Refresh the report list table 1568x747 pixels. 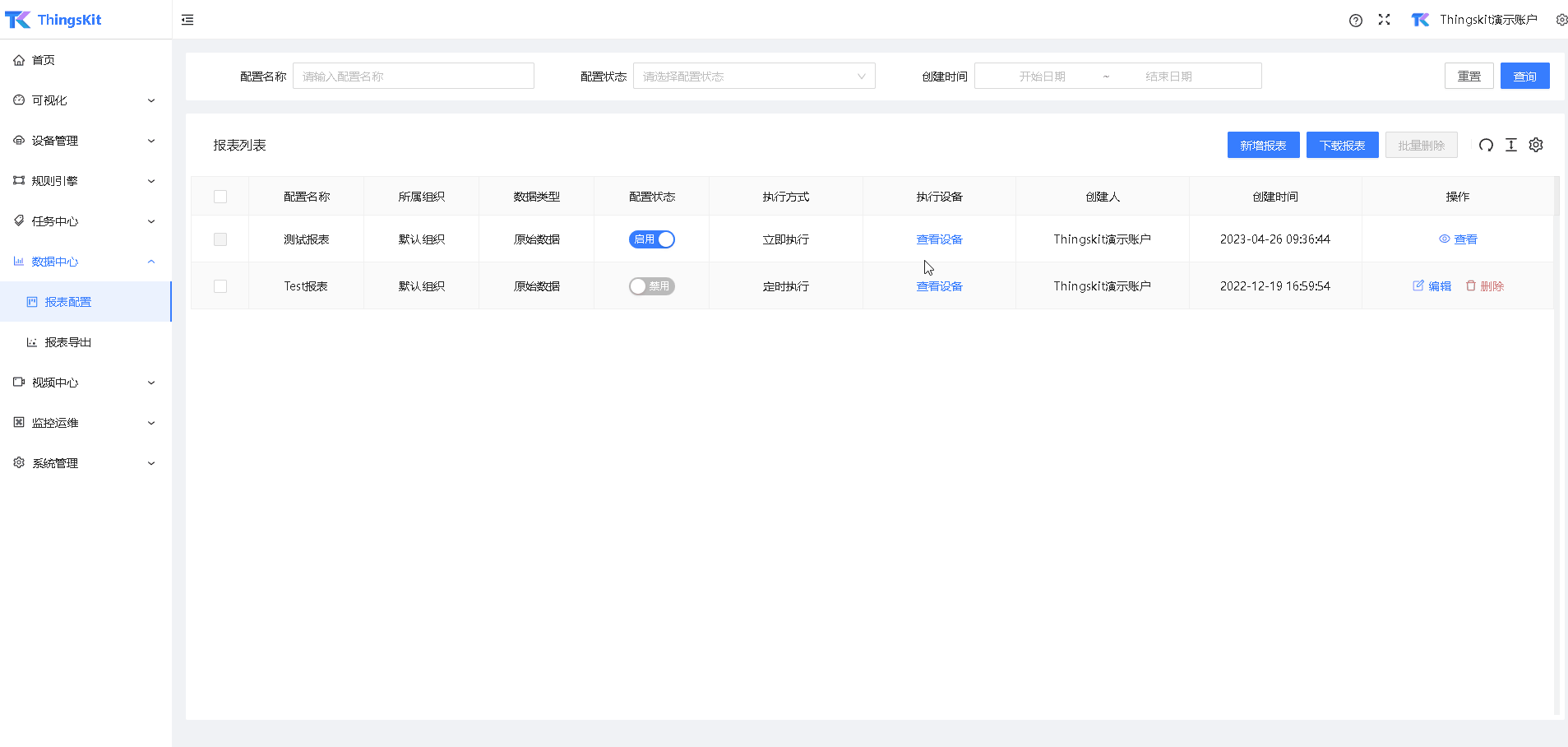[1486, 145]
